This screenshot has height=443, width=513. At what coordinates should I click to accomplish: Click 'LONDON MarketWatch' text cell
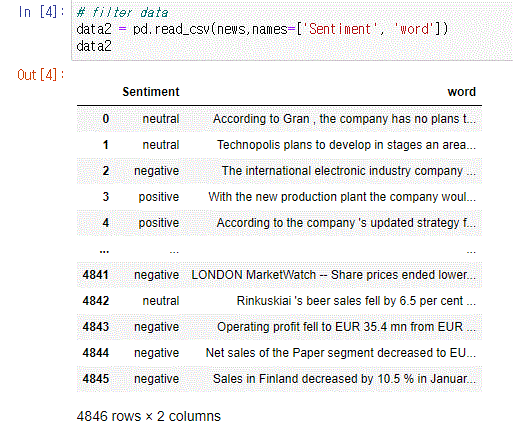click(x=334, y=275)
